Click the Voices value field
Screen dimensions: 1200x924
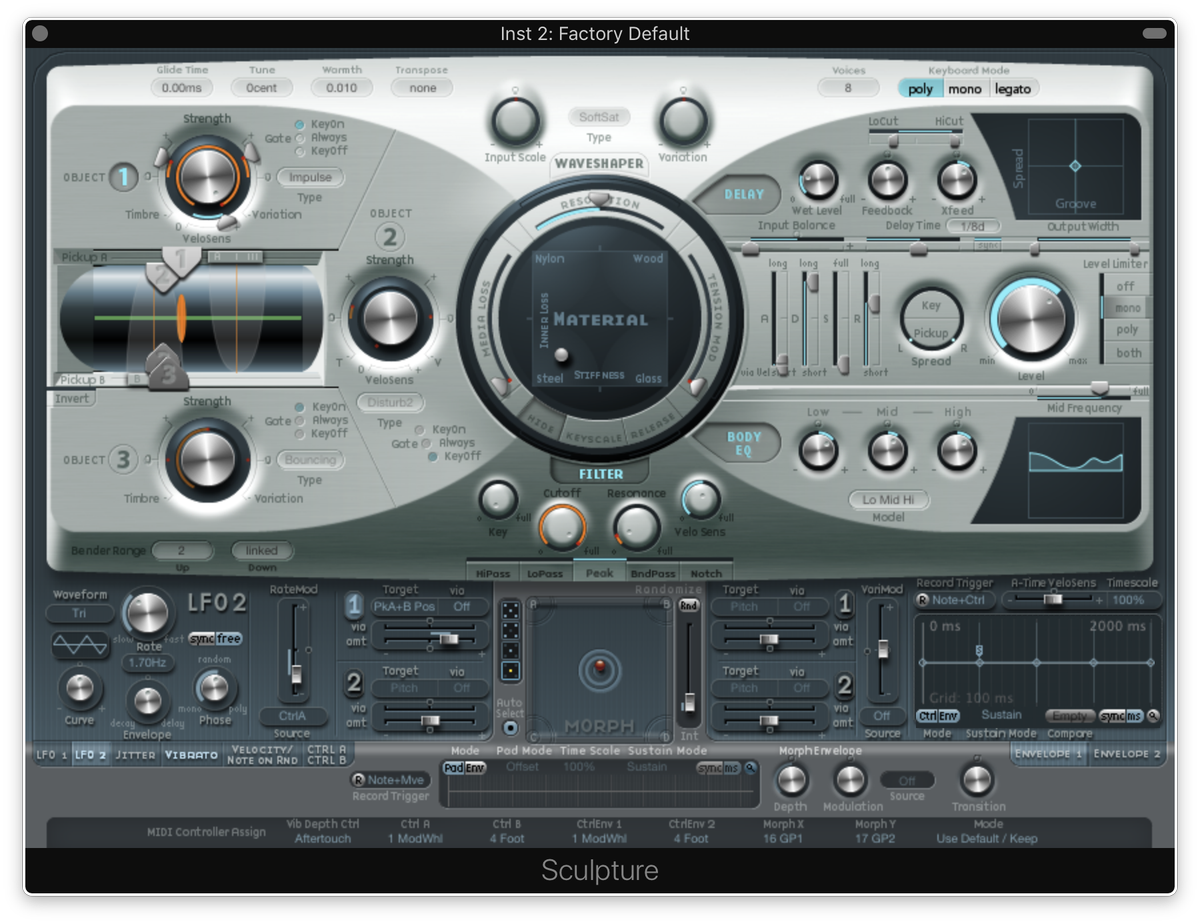point(848,88)
